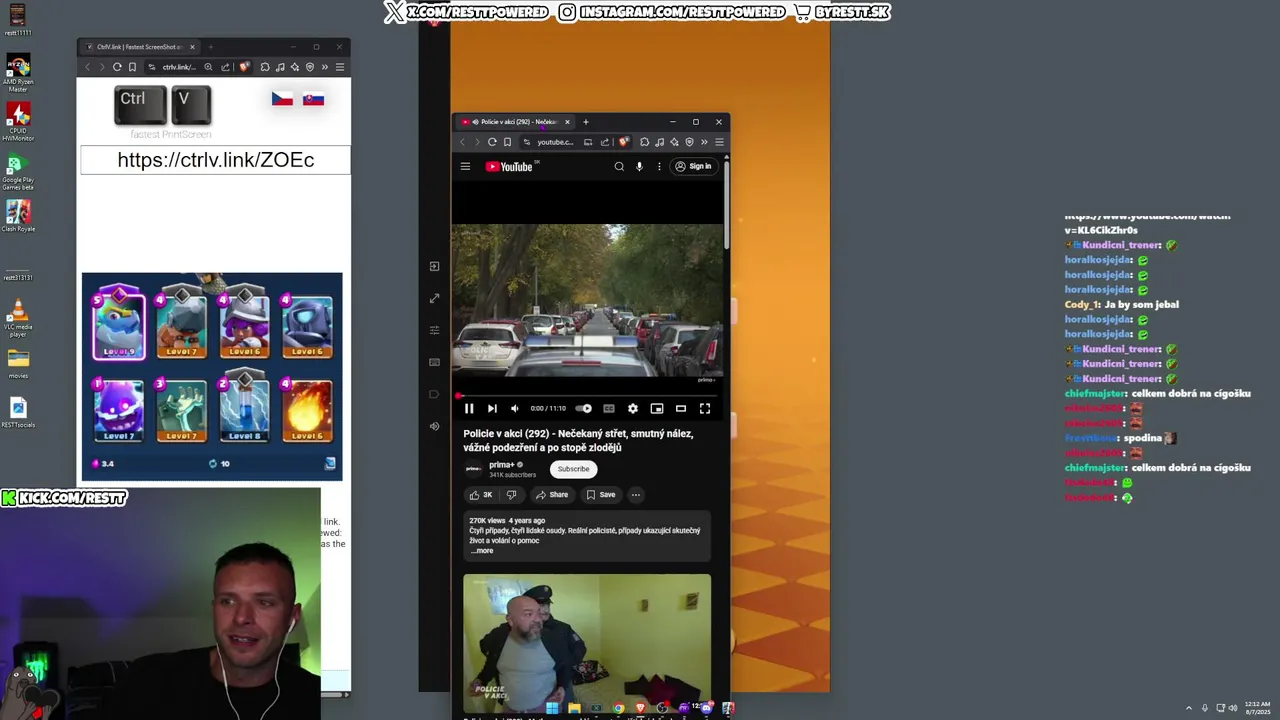The height and width of the screenshot is (720, 1280).
Task: Reload the YouTube page
Action: coord(492,142)
